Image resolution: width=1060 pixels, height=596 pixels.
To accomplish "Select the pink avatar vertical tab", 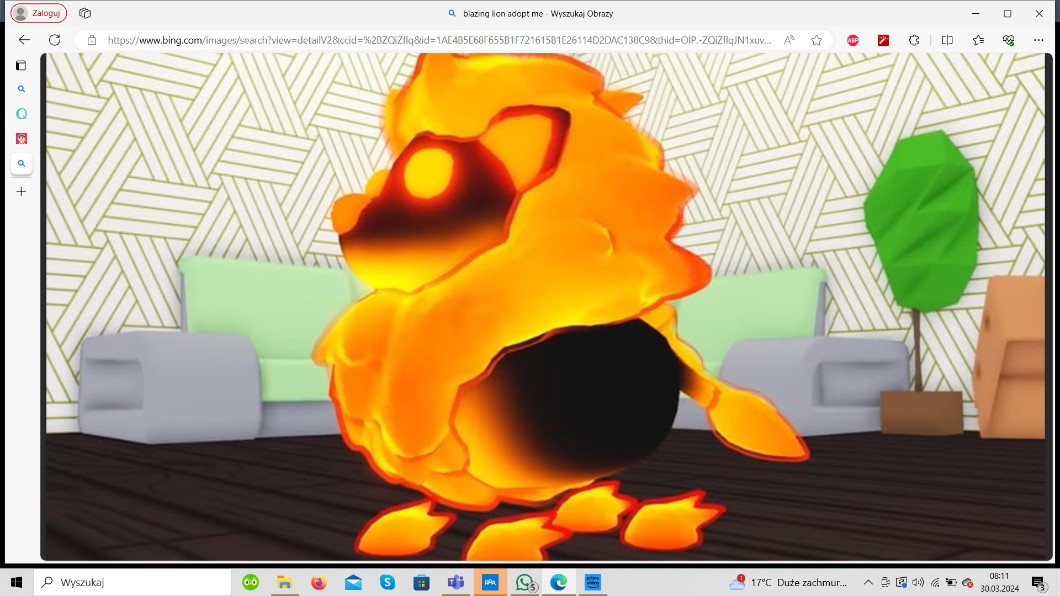I will click(x=21, y=138).
